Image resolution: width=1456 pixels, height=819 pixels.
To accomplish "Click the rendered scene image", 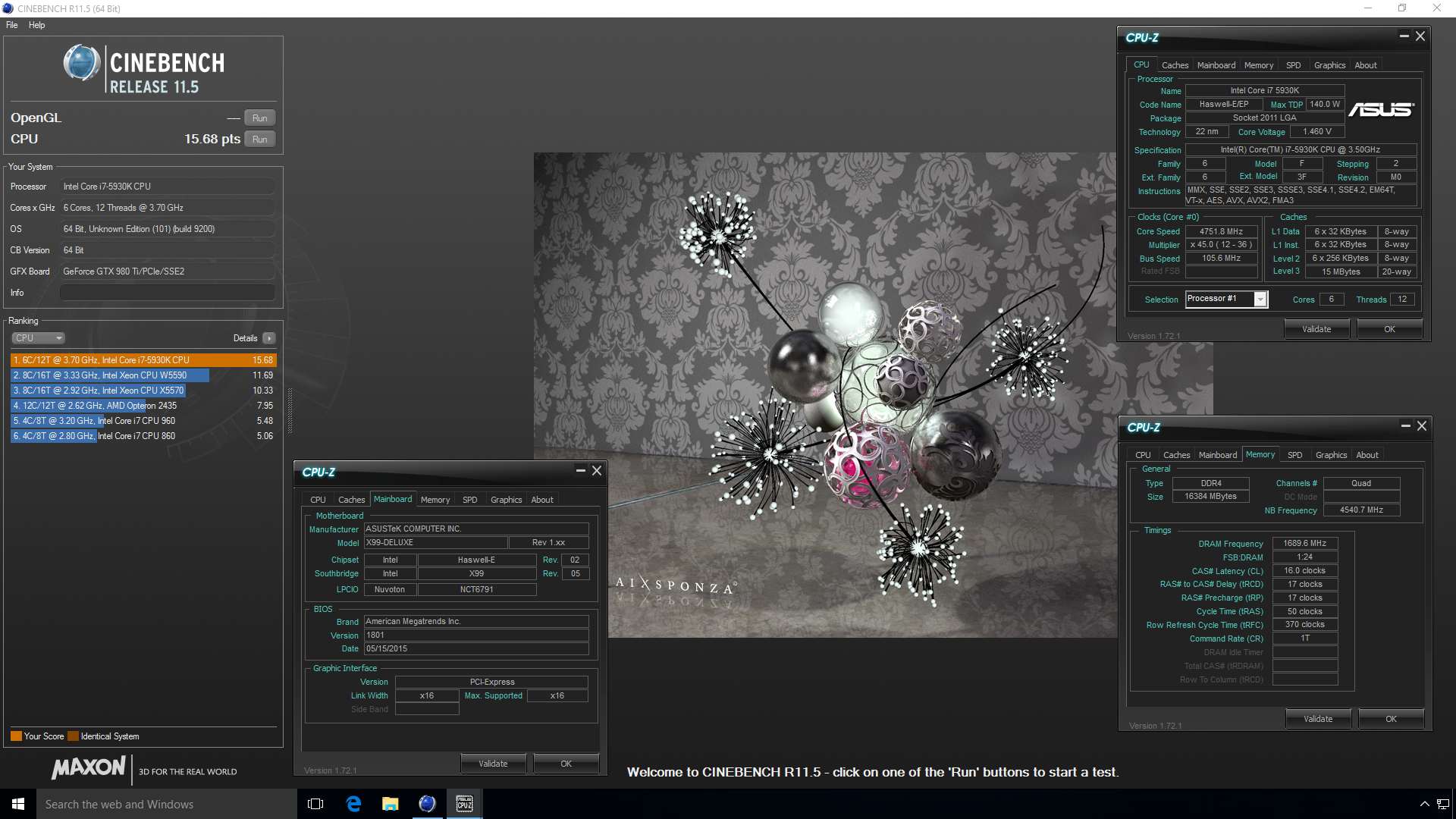I will (873, 394).
